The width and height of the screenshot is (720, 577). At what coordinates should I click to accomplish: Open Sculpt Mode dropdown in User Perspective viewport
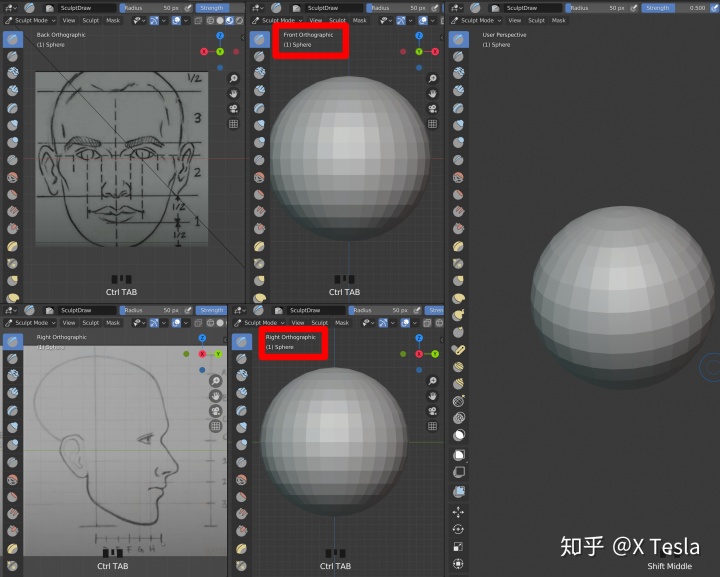(x=476, y=21)
